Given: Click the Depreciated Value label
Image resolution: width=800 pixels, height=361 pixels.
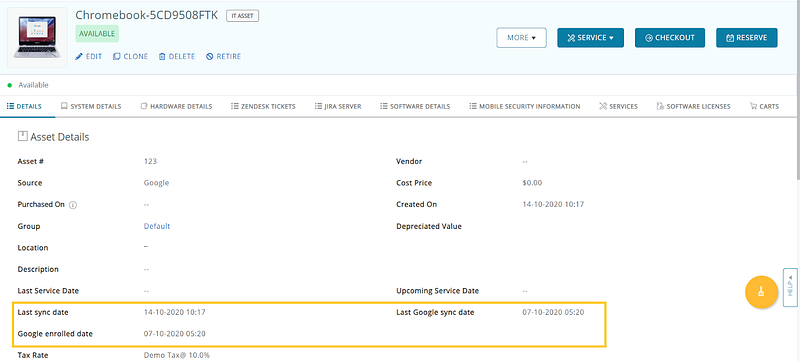Looking at the screenshot, I should [x=429, y=226].
